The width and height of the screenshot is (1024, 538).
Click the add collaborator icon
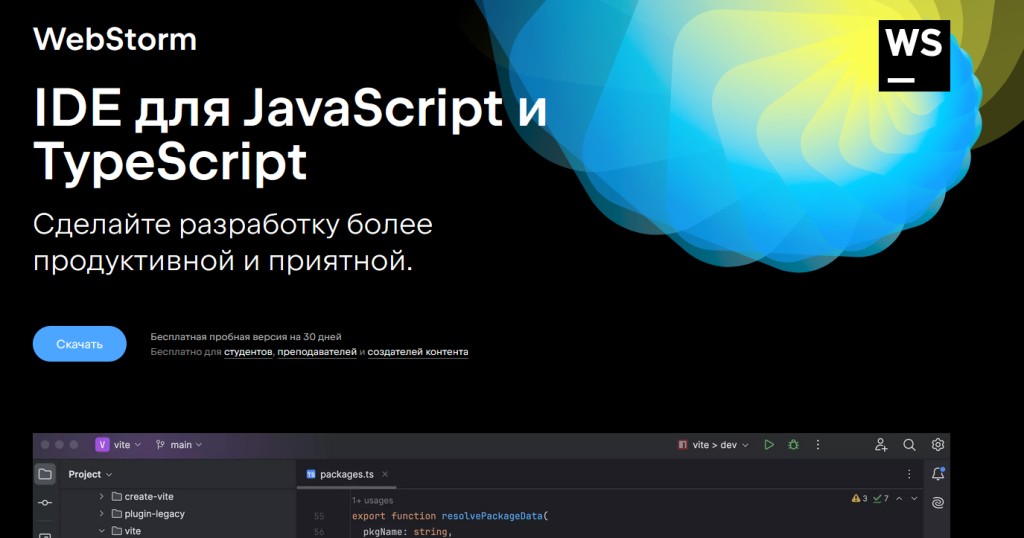pyautogui.click(x=880, y=445)
